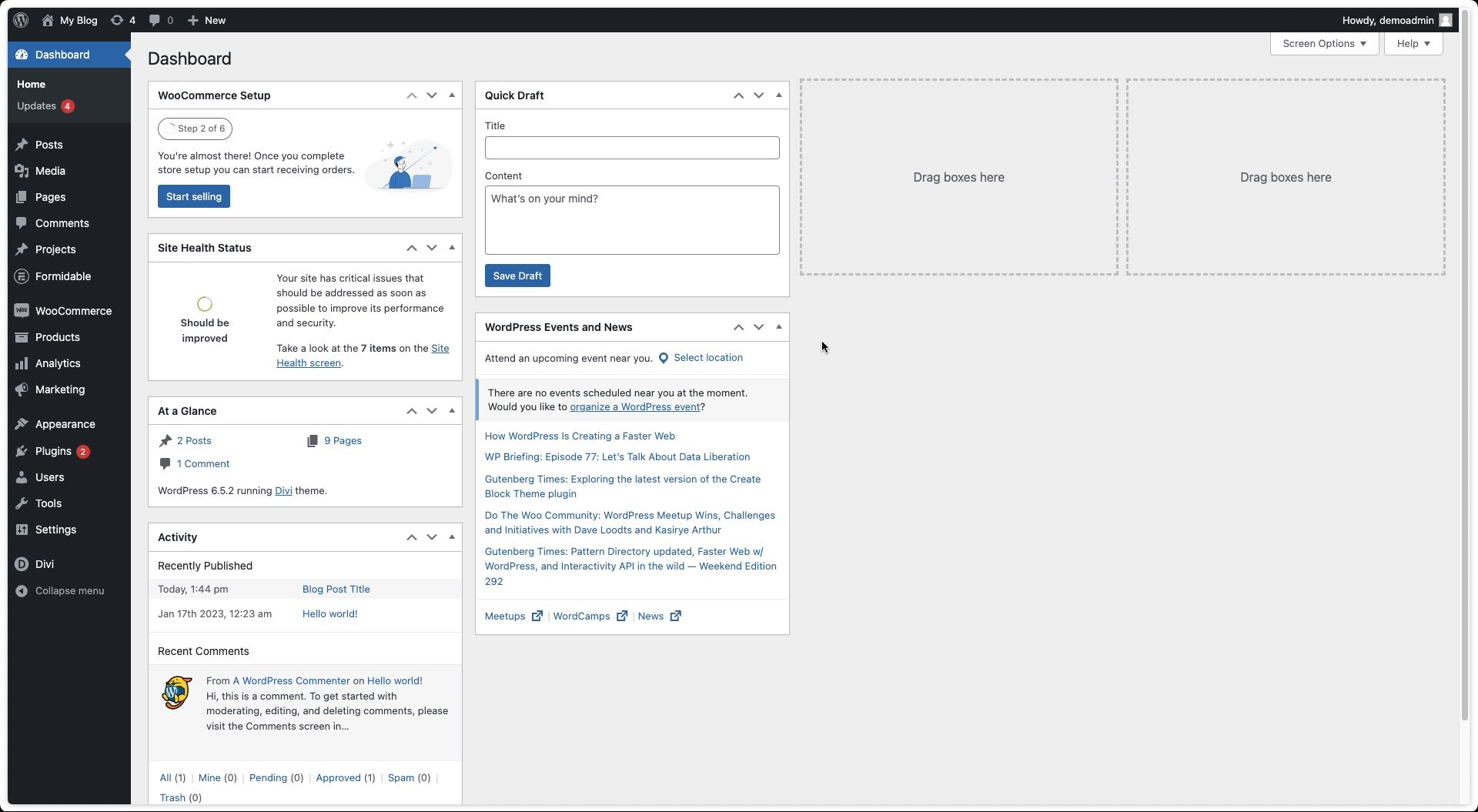
Task: Open the Meetups external link
Action: pos(513,617)
